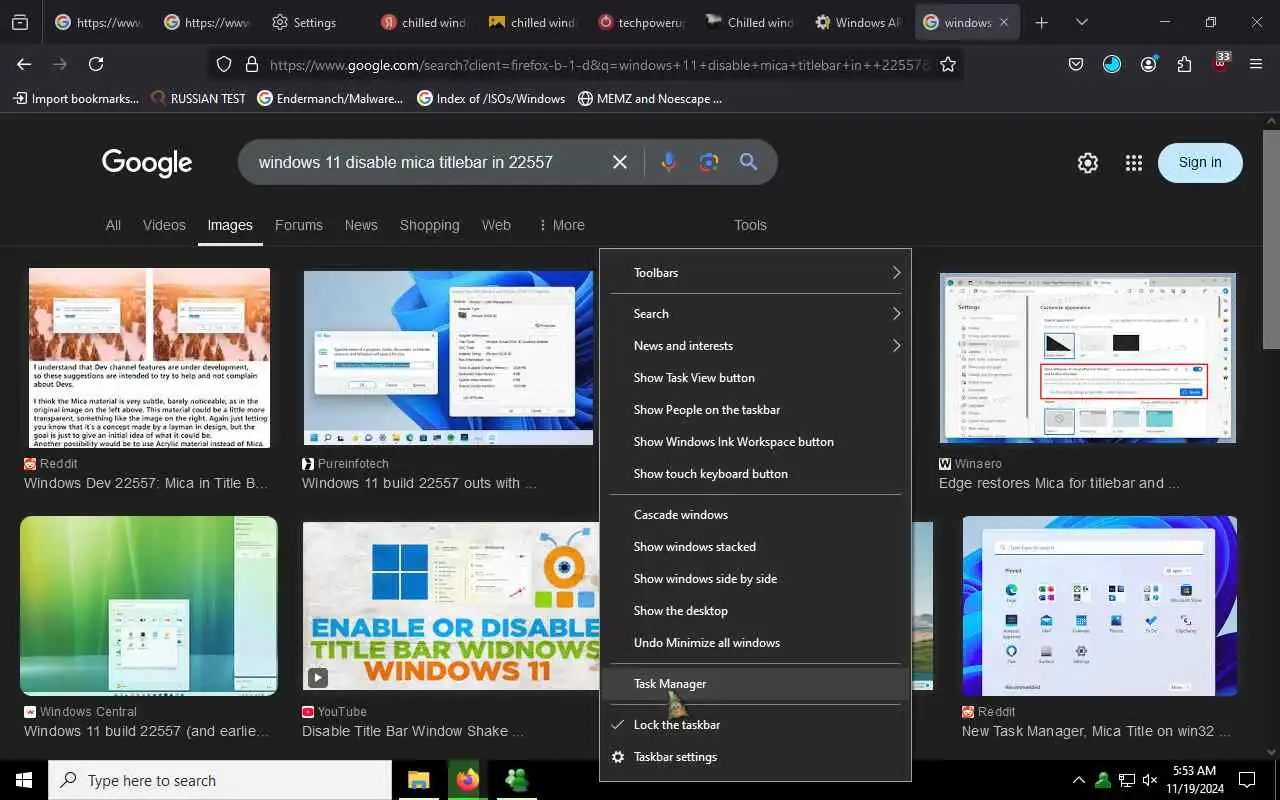The height and width of the screenshot is (800, 1280).
Task: Click the green people app on the taskbar
Action: click(516, 780)
